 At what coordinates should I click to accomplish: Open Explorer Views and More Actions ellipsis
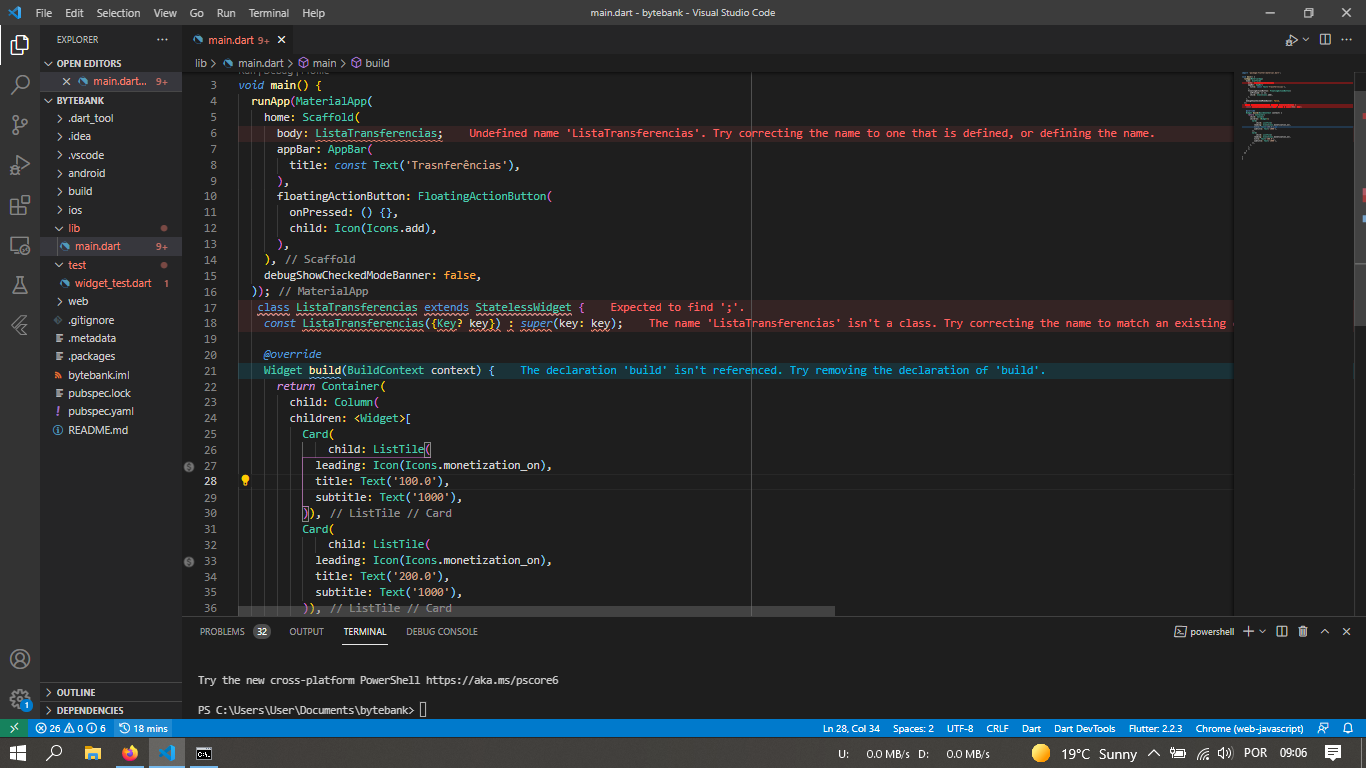click(x=163, y=40)
